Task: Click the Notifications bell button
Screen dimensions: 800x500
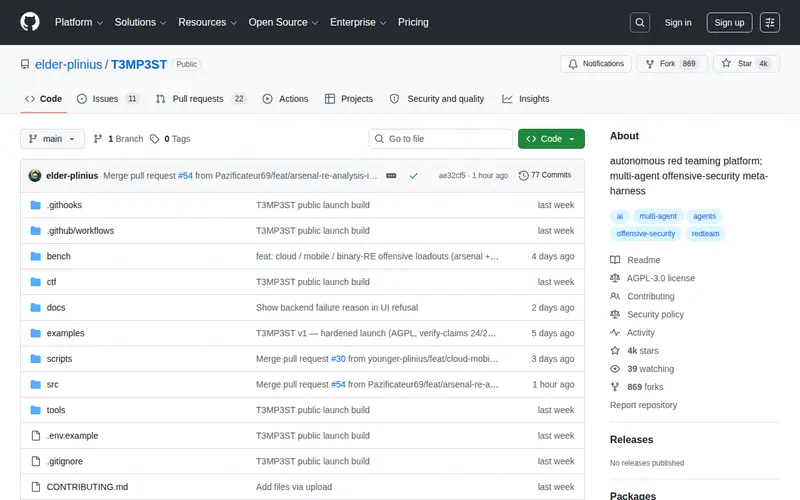Action: pyautogui.click(x=595, y=64)
